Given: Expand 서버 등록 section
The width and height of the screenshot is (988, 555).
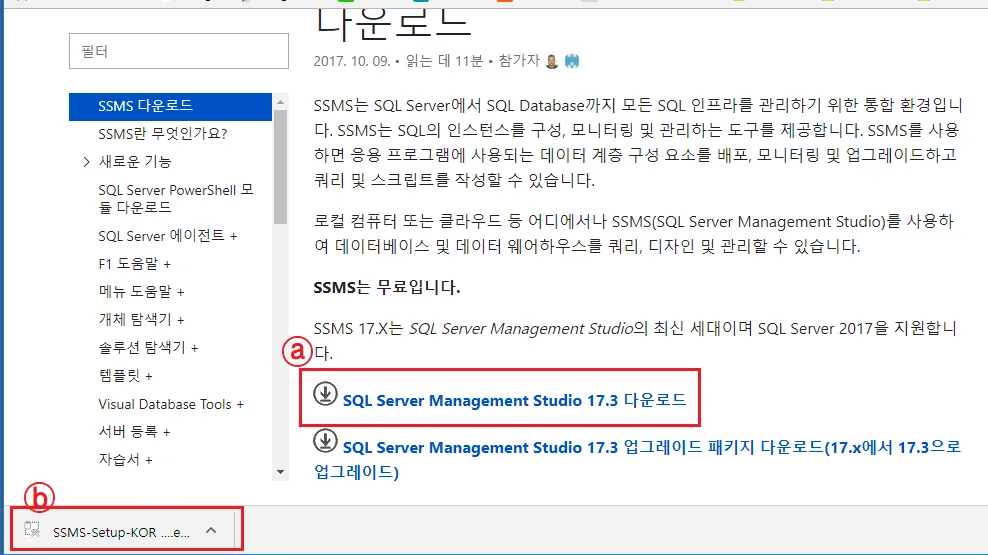Looking at the screenshot, I should pyautogui.click(x=134, y=432).
